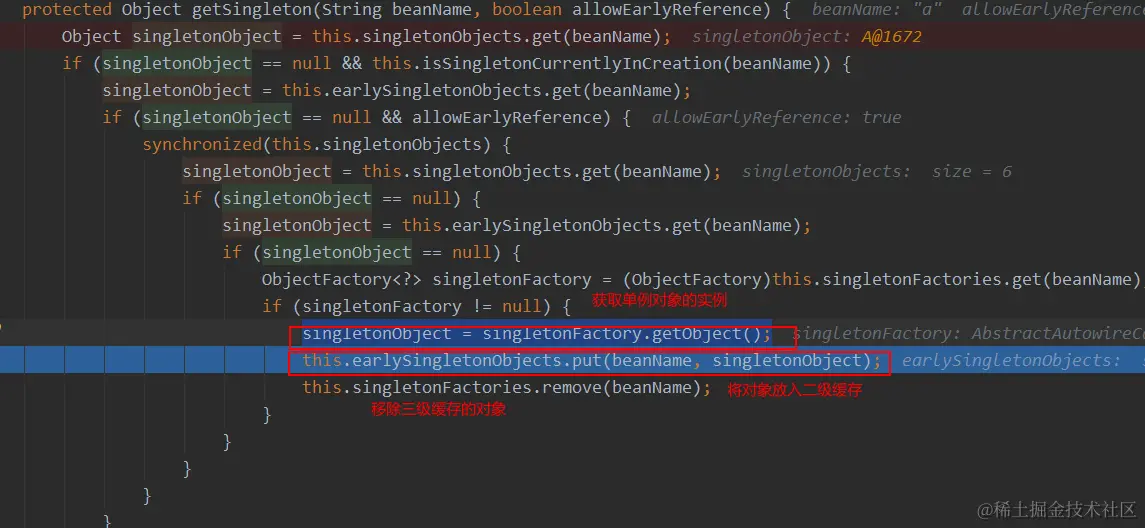1145x528 pixels.
Task: Click isSingletonCurrentlyInCreation in the if condition
Action: pyautogui.click(x=572, y=64)
